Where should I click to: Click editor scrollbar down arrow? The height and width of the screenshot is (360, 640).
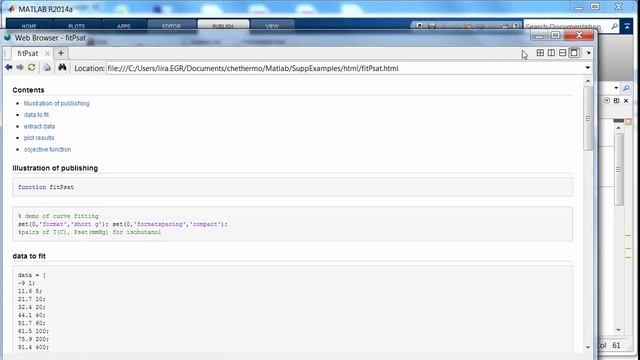(x=619, y=330)
